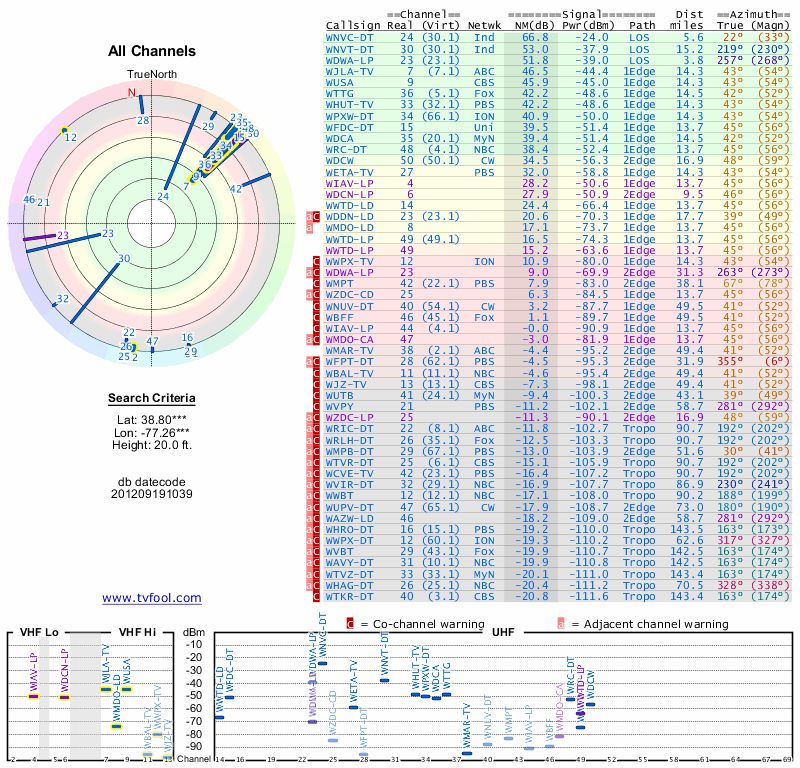800x768 pixels.
Task: Click co-channel badge beside WMPT row
Action: pos(316,284)
